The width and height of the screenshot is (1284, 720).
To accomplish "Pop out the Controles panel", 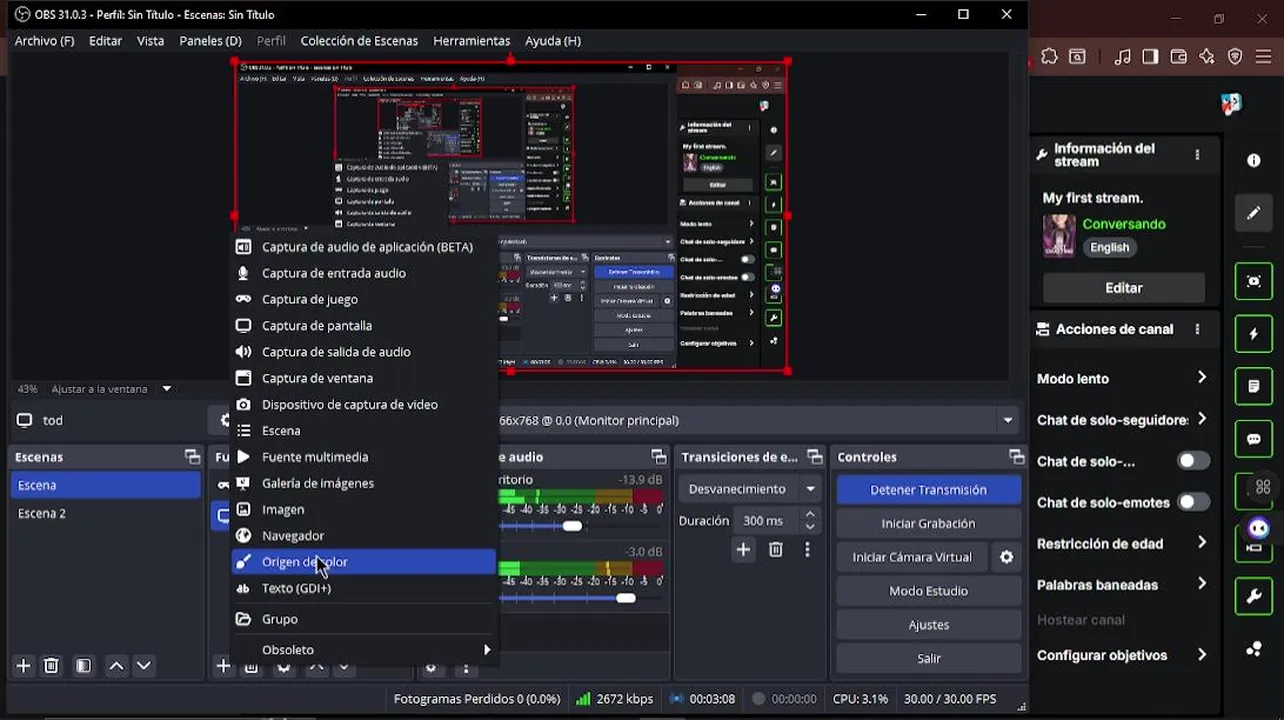I will click(1017, 457).
